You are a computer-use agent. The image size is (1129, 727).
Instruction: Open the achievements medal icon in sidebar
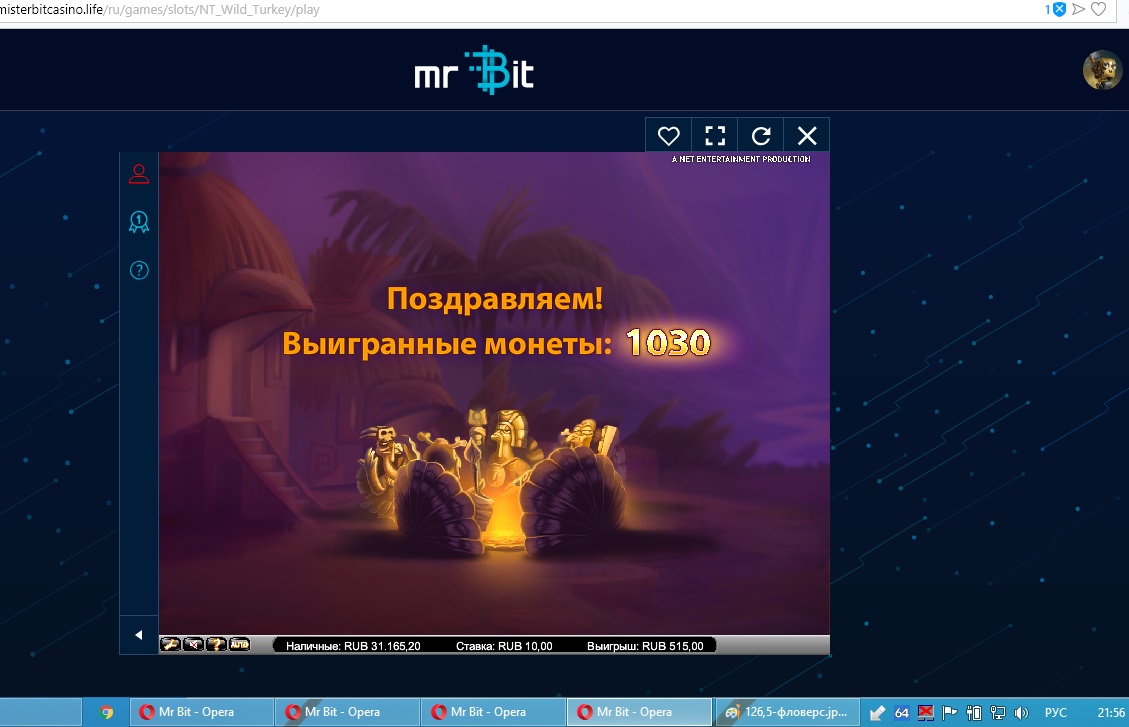click(139, 222)
